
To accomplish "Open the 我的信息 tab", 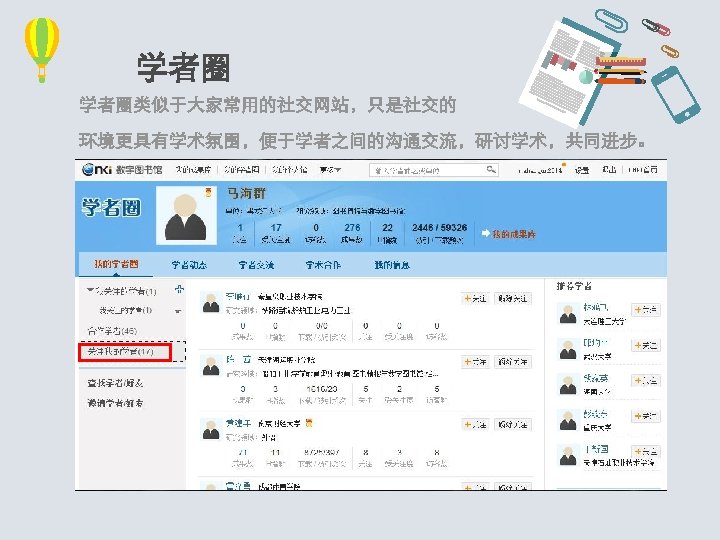I will (x=392, y=265).
